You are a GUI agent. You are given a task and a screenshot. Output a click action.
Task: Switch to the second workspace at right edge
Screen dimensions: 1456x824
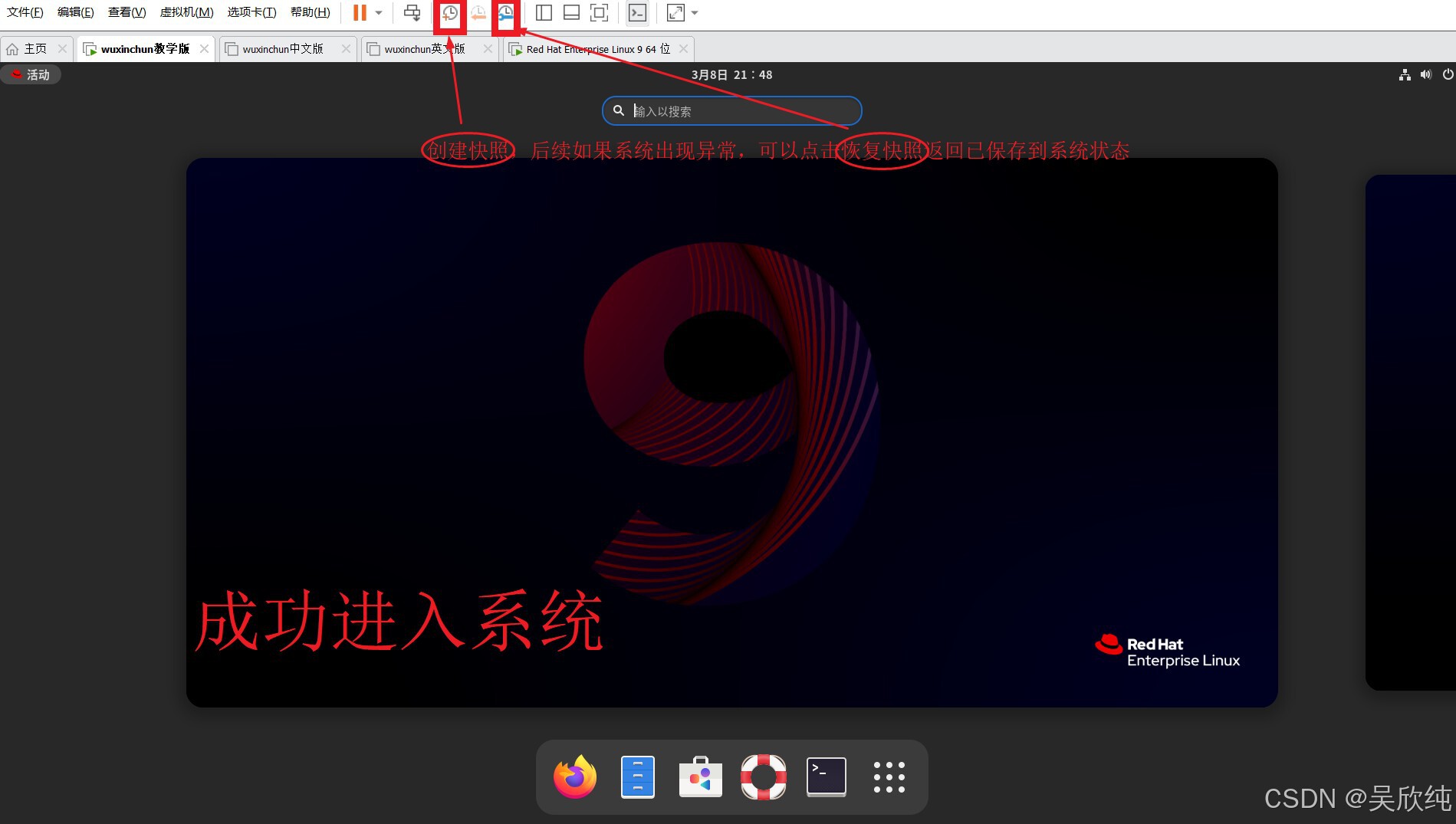click(1411, 432)
